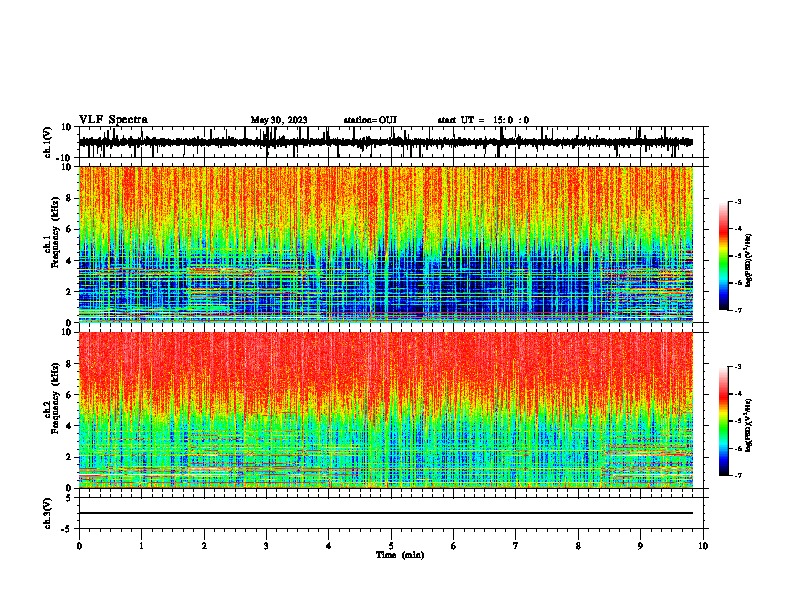This screenshot has height=612, width=792.
Task: Select the "start UT = 15:0 :0" label
Action: pyautogui.click(x=483, y=120)
